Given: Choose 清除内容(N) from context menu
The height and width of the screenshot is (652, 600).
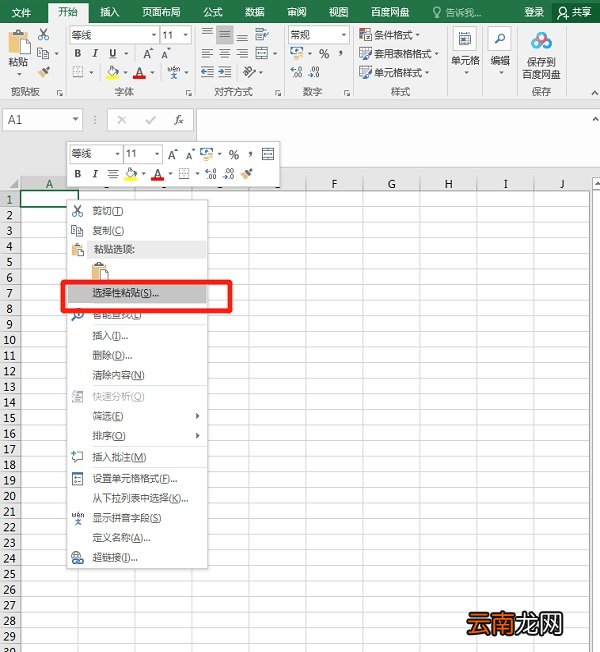Looking at the screenshot, I should (x=137, y=375).
